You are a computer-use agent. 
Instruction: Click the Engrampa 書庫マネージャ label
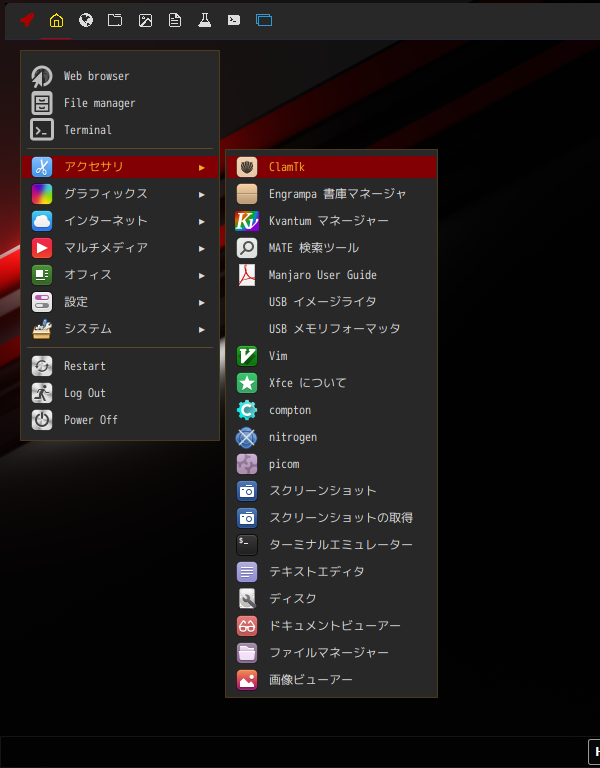click(x=337, y=194)
